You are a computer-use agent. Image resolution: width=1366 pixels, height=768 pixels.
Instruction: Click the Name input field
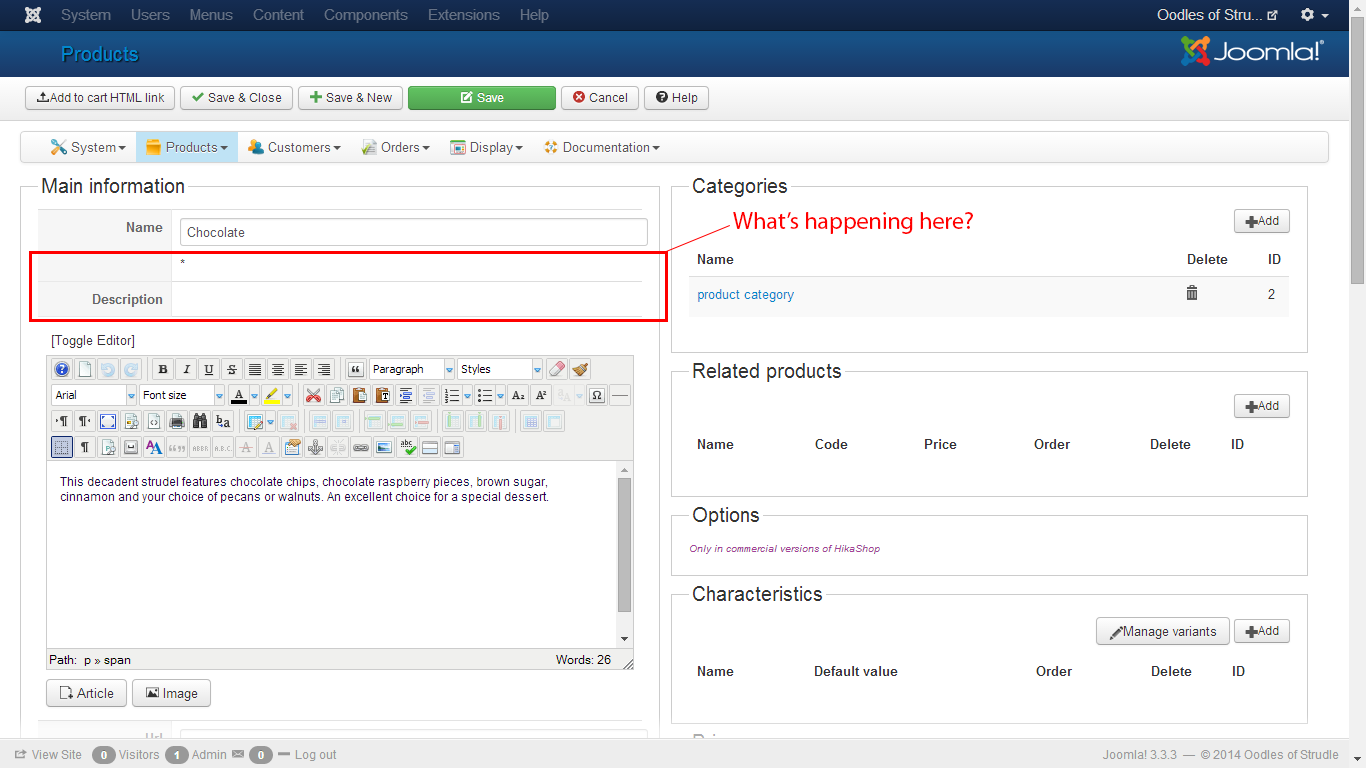click(414, 232)
